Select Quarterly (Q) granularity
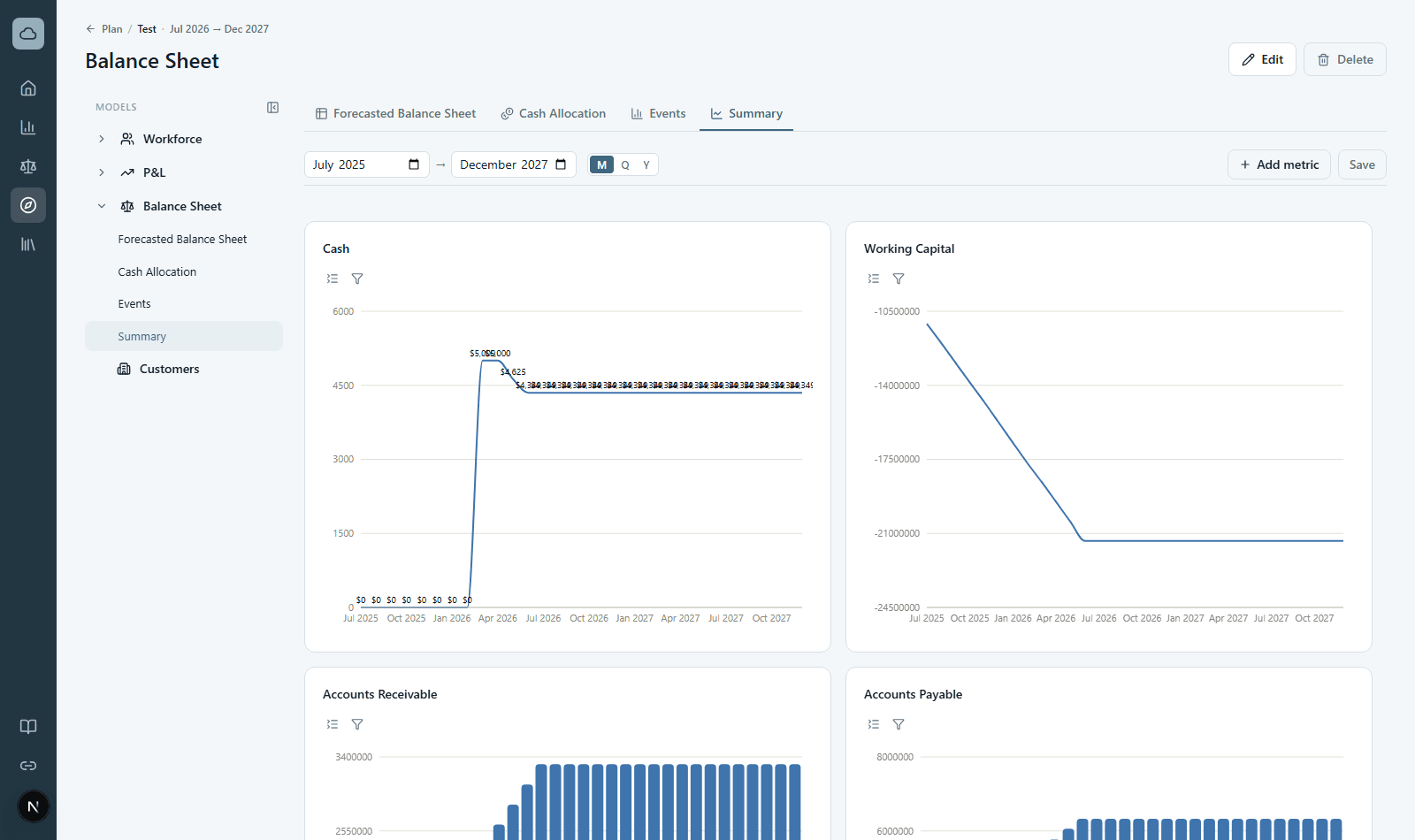The width and height of the screenshot is (1415, 840). [x=625, y=164]
